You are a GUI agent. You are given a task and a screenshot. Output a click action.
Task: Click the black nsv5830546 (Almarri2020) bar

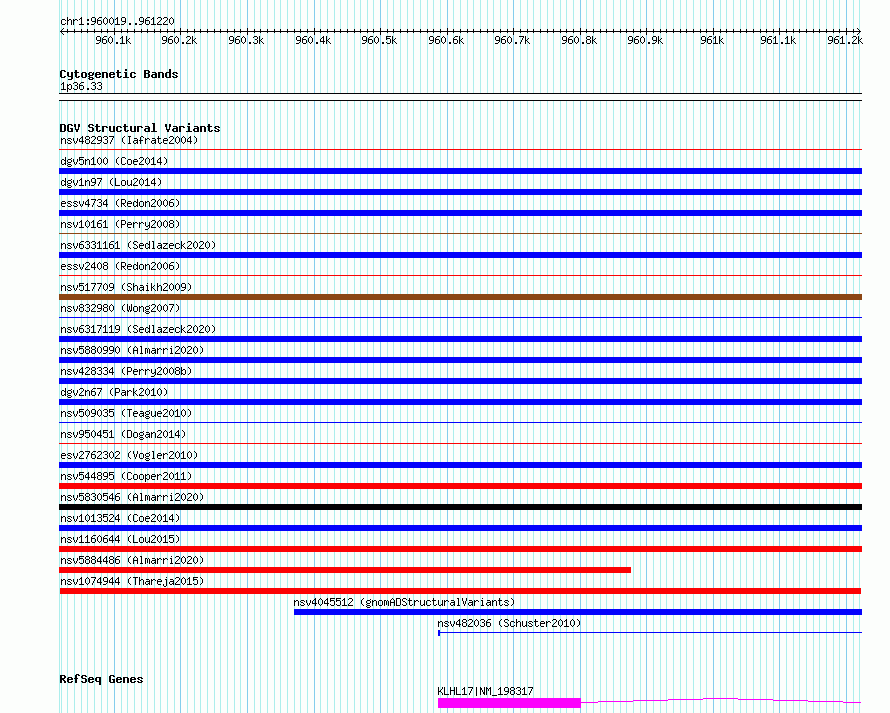tap(460, 507)
